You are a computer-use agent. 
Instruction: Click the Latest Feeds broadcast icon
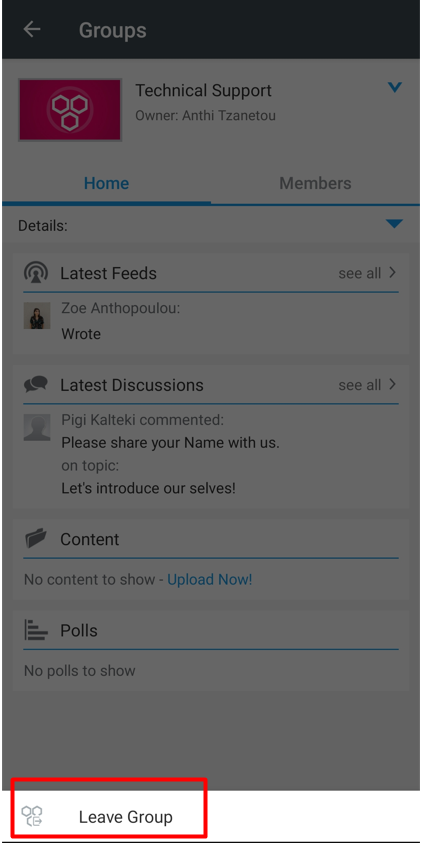pos(36,273)
